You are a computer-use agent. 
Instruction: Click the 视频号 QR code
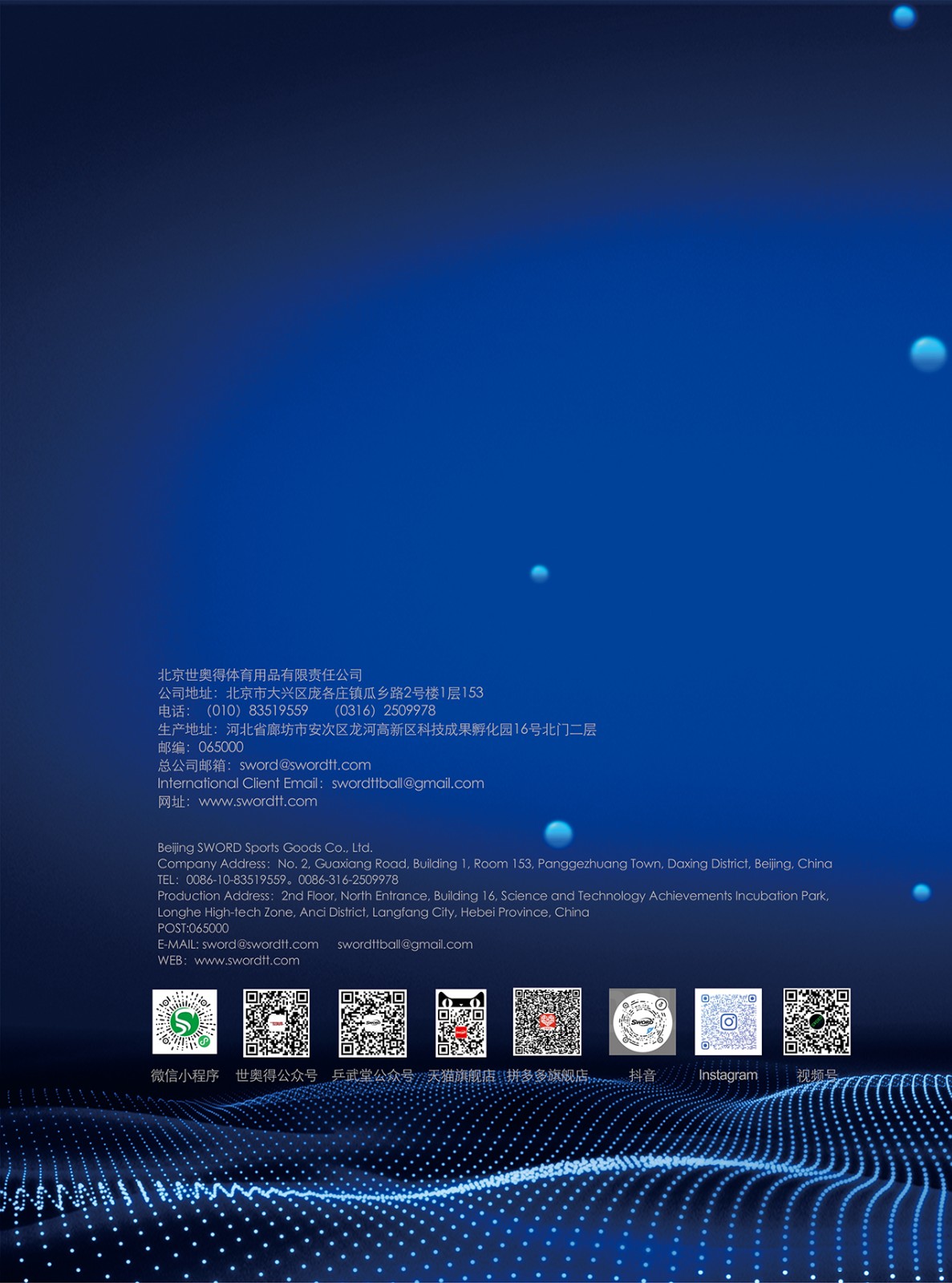pyautogui.click(x=816, y=1022)
